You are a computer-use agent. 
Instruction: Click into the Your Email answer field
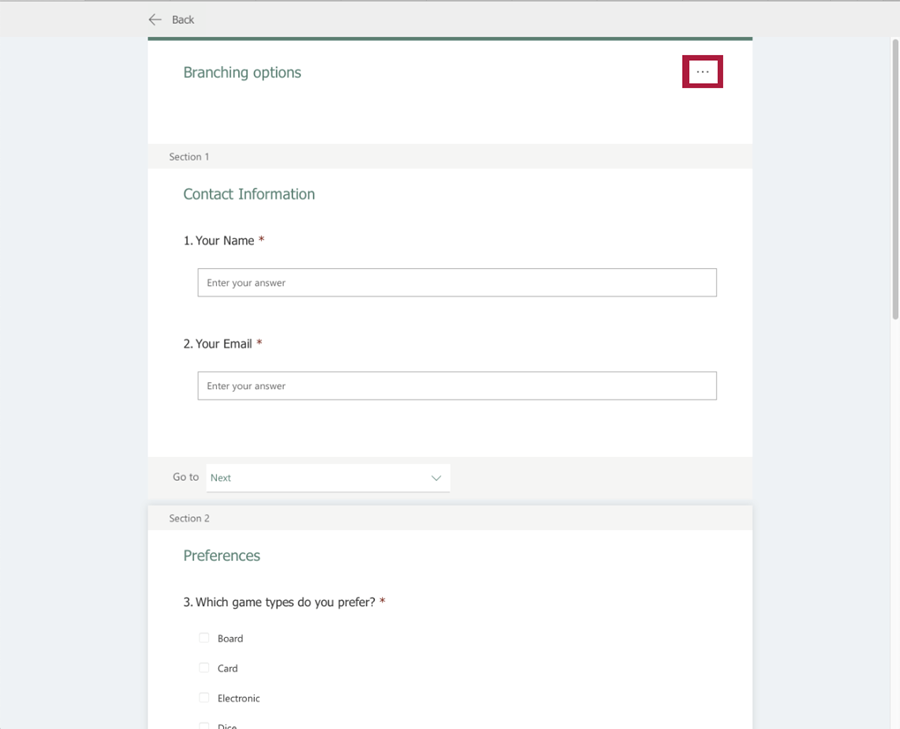coord(457,385)
